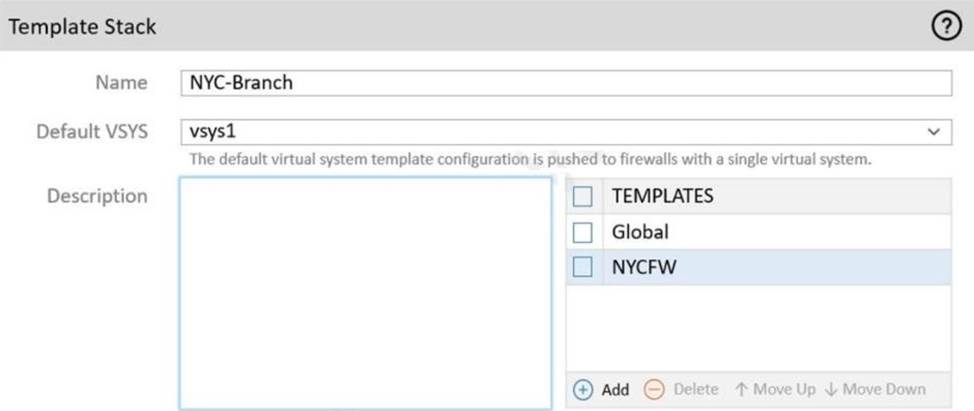Image resolution: width=974 pixels, height=411 pixels.
Task: Click the Delete minus icon
Action: coord(654,389)
